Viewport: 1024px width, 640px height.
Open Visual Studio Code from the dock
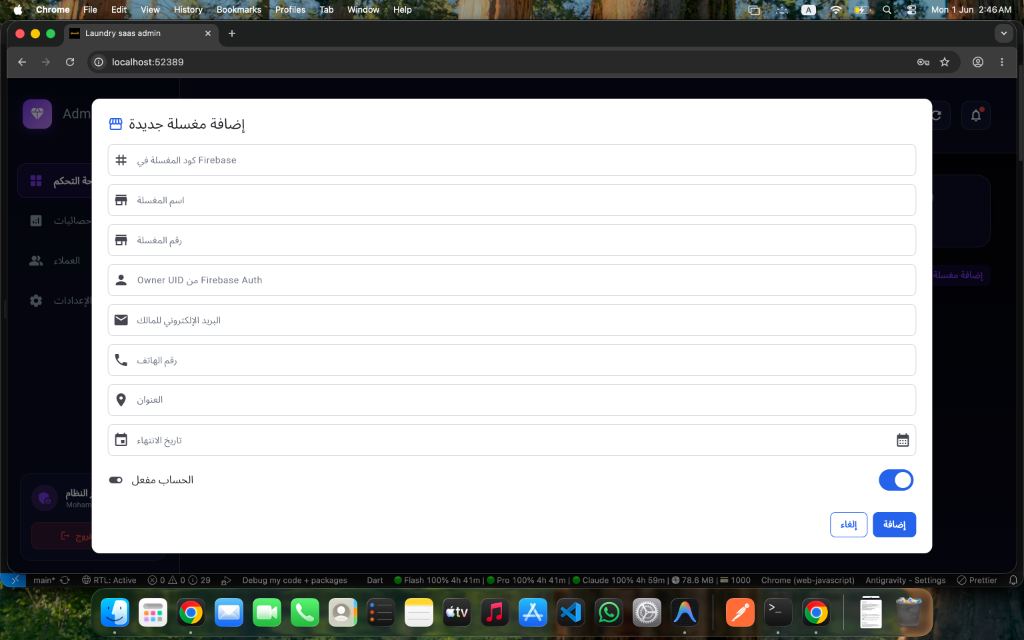pos(571,613)
